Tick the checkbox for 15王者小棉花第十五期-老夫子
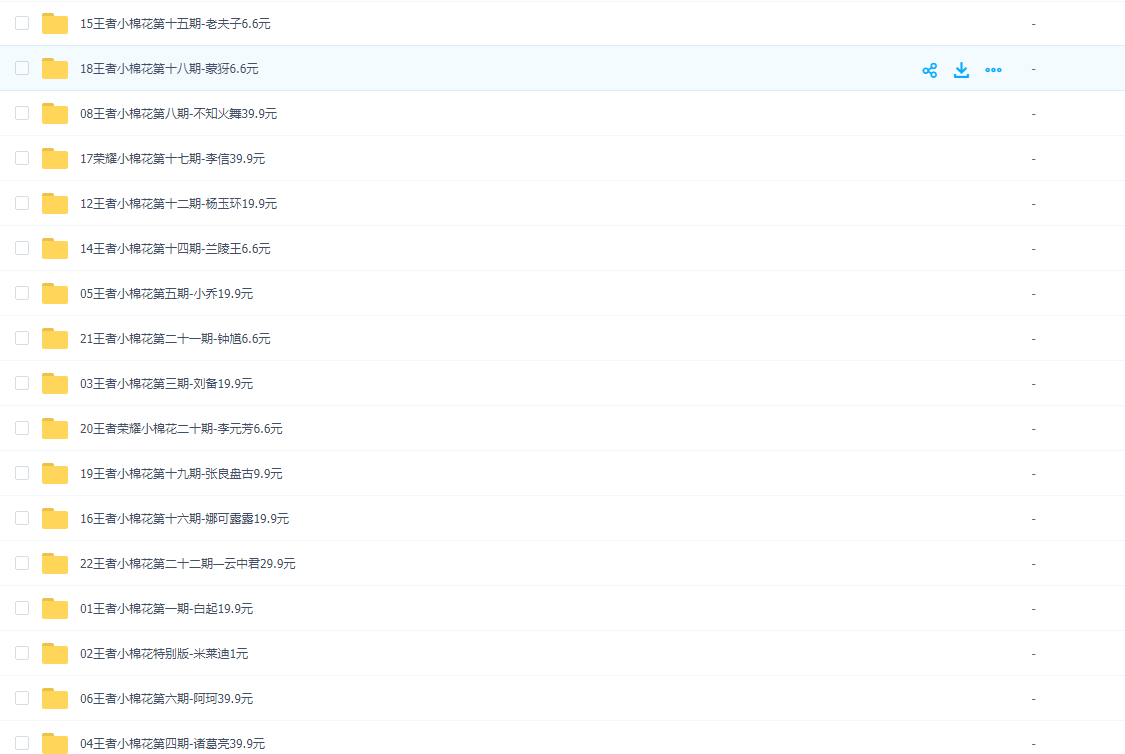Viewport: 1125px width, 754px height. tap(22, 23)
